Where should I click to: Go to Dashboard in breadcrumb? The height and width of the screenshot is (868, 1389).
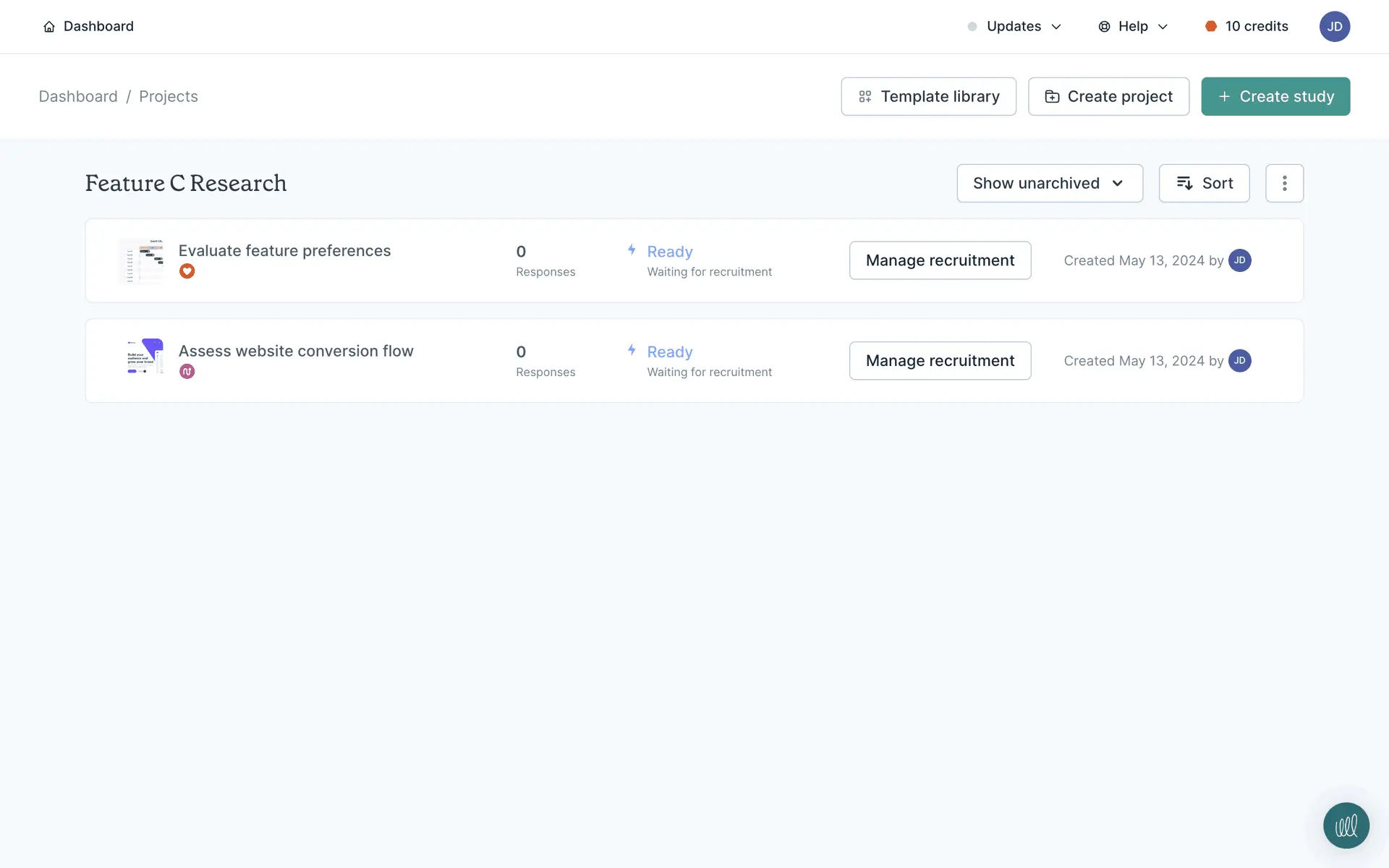[x=78, y=97]
